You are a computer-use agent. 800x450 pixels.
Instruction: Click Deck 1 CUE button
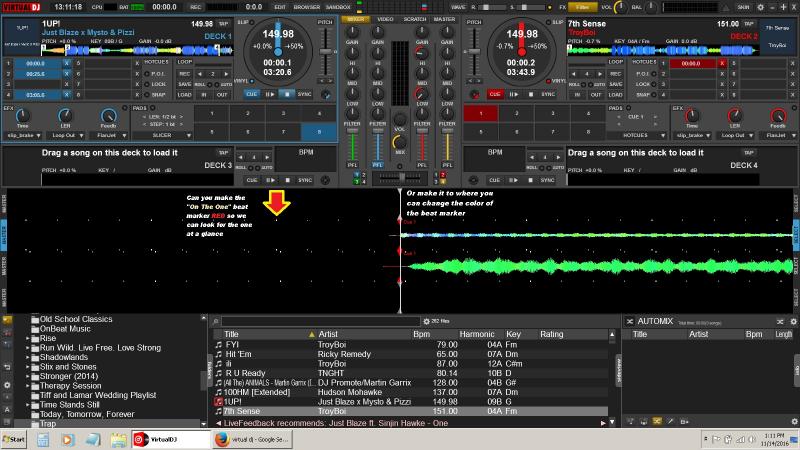[252, 94]
